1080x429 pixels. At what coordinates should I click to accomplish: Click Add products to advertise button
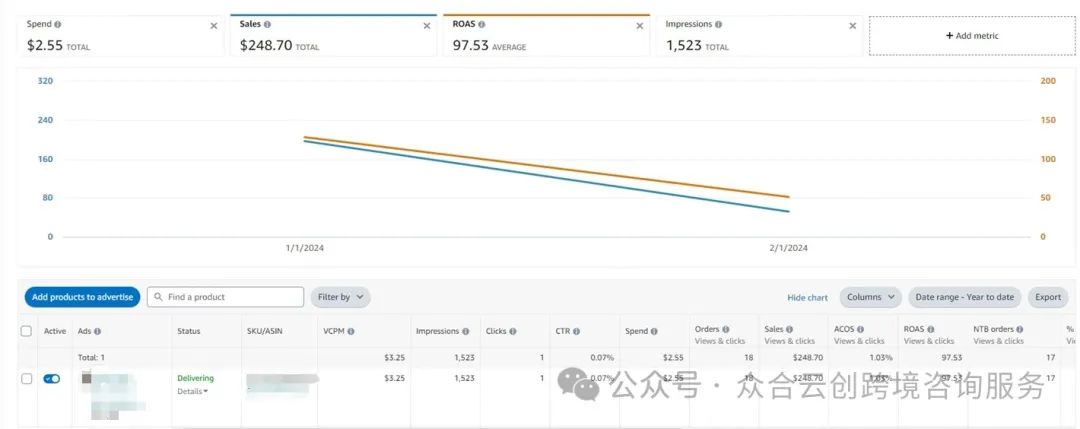tap(82, 297)
